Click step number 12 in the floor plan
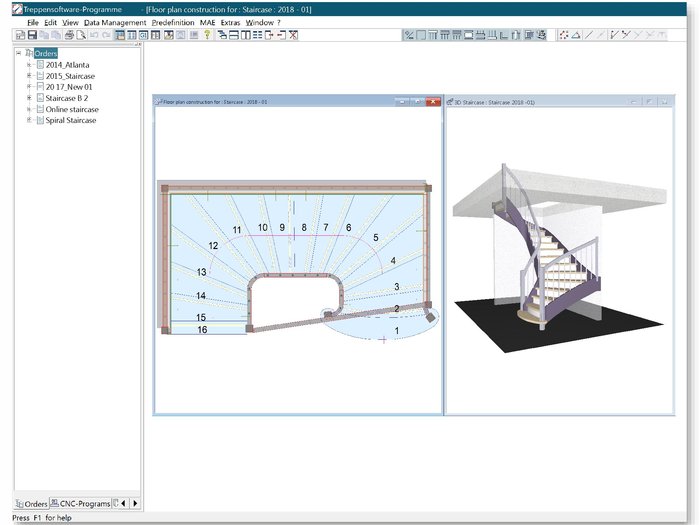Viewport: 700px width, 525px height. tap(213, 246)
